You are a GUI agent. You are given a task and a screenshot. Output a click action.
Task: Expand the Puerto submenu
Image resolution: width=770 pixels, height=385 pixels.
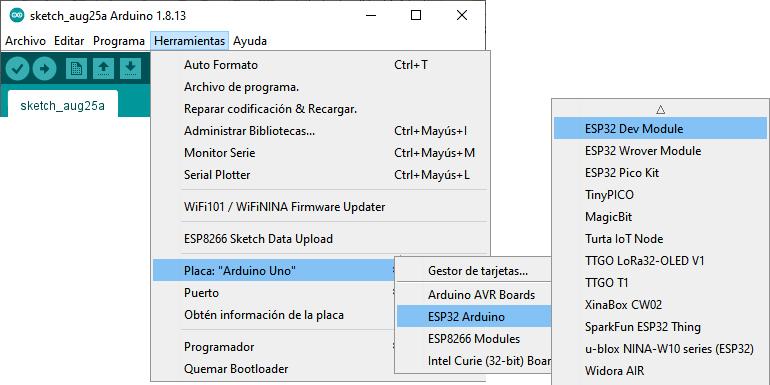coord(274,293)
